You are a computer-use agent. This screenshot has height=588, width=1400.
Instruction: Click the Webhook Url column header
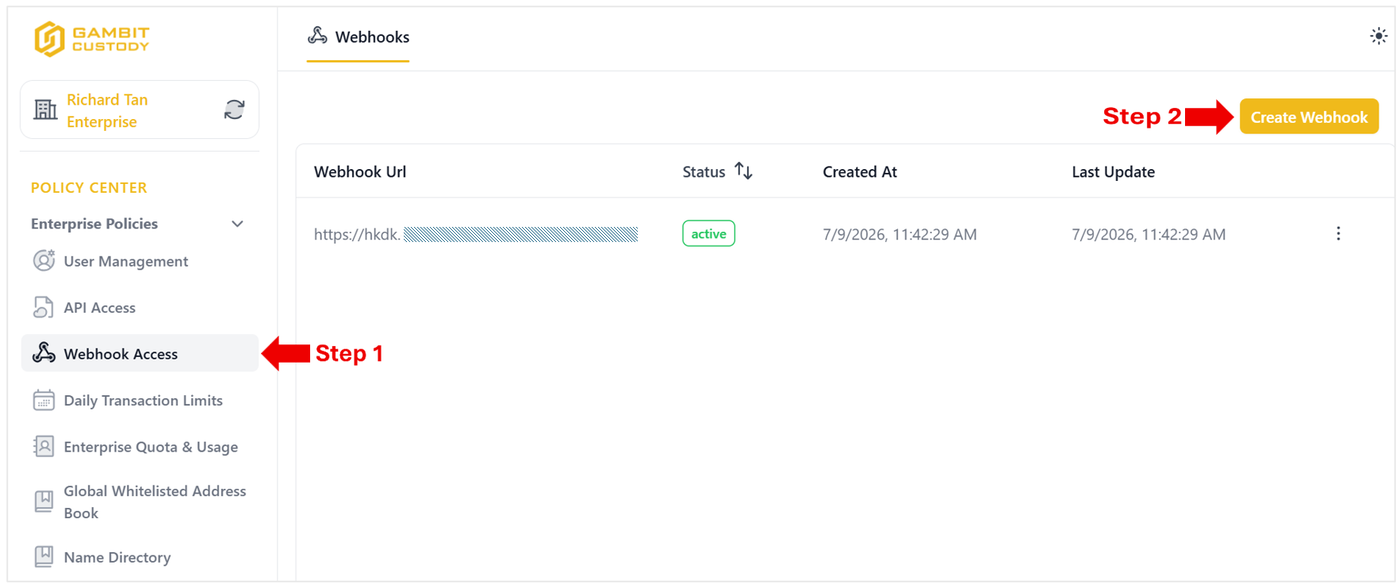[x=360, y=172]
